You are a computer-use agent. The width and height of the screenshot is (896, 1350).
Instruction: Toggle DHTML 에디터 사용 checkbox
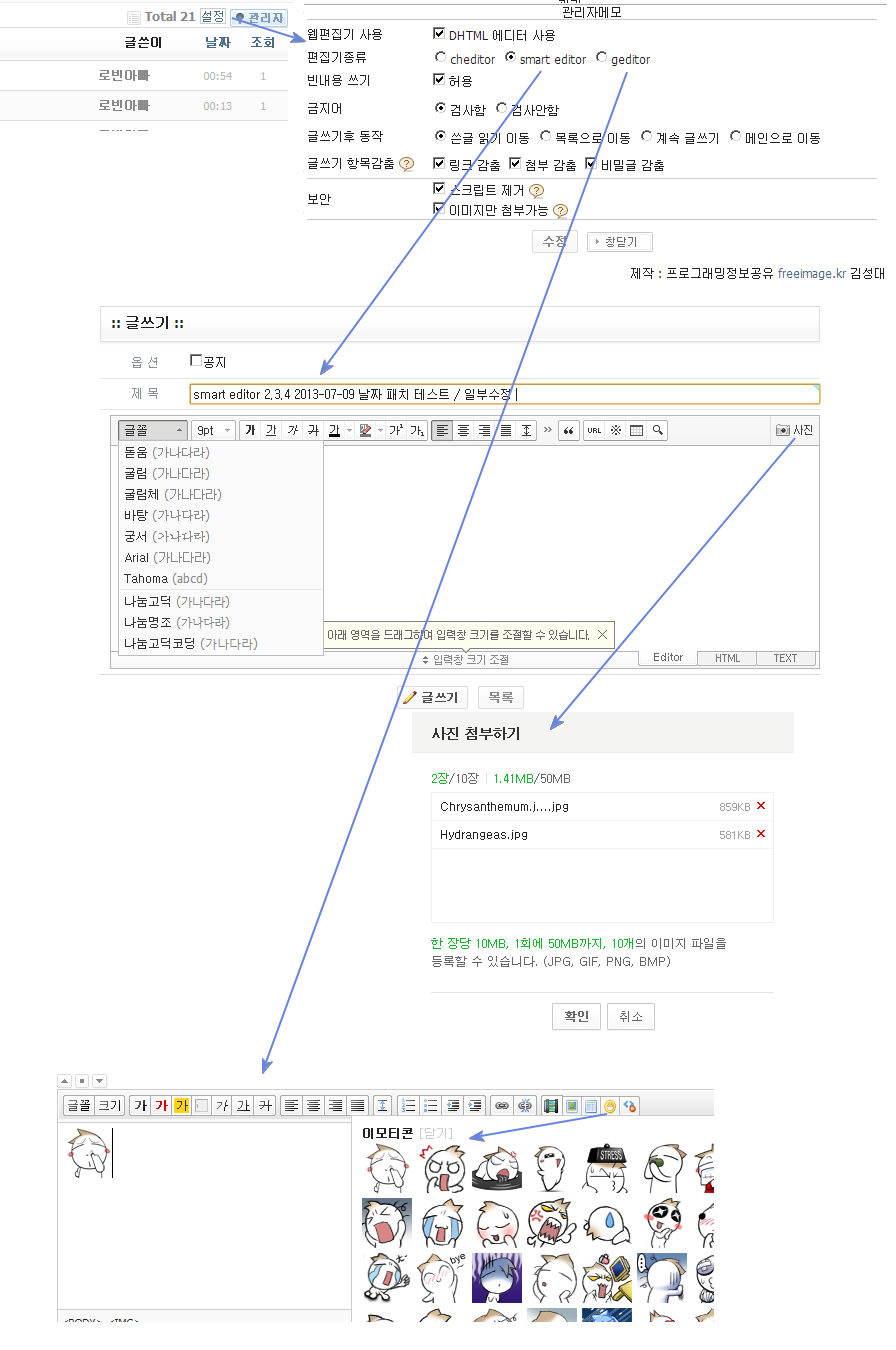439,33
